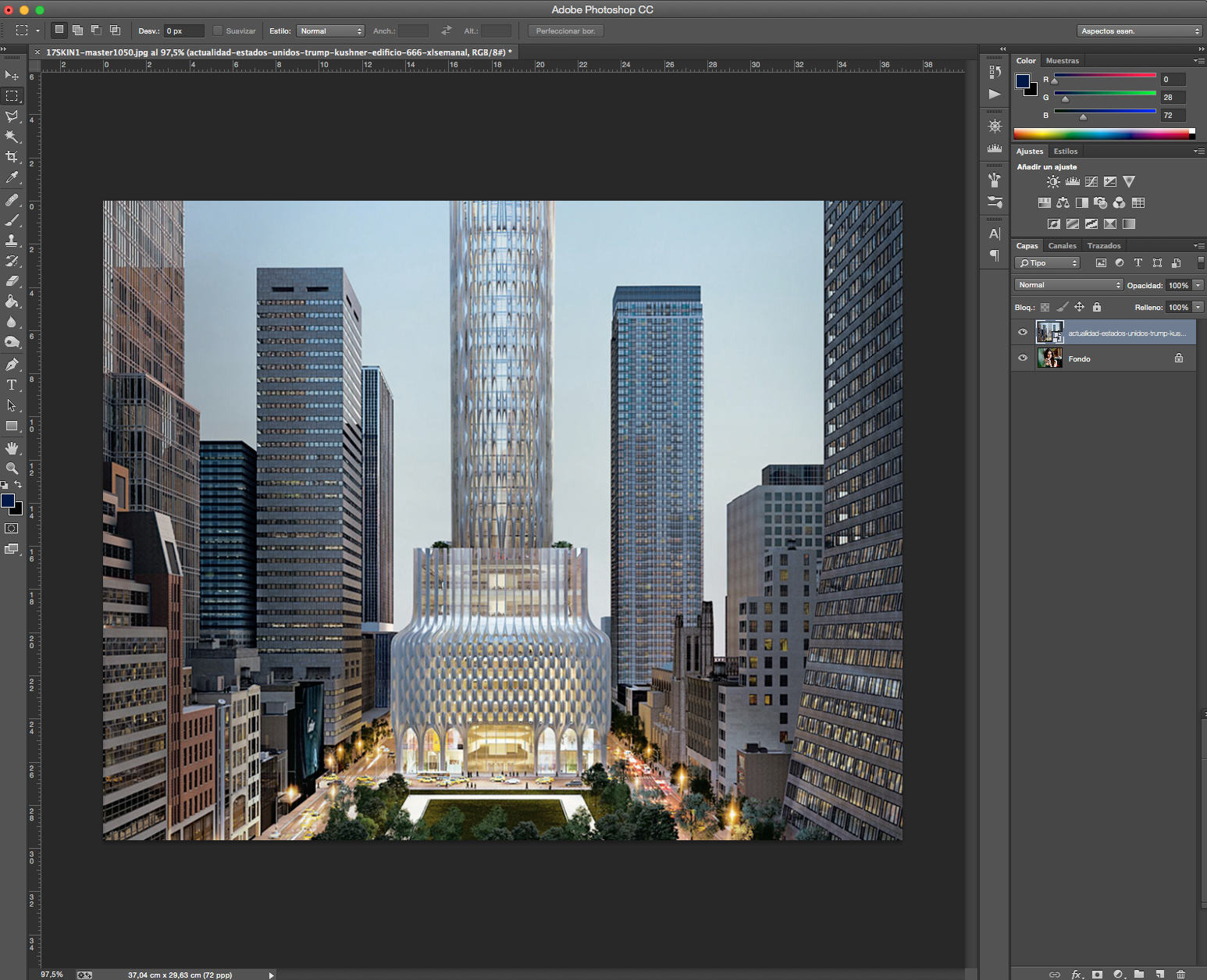1207x980 pixels.
Task: Select the Eyedropper tool
Action: [x=12, y=178]
